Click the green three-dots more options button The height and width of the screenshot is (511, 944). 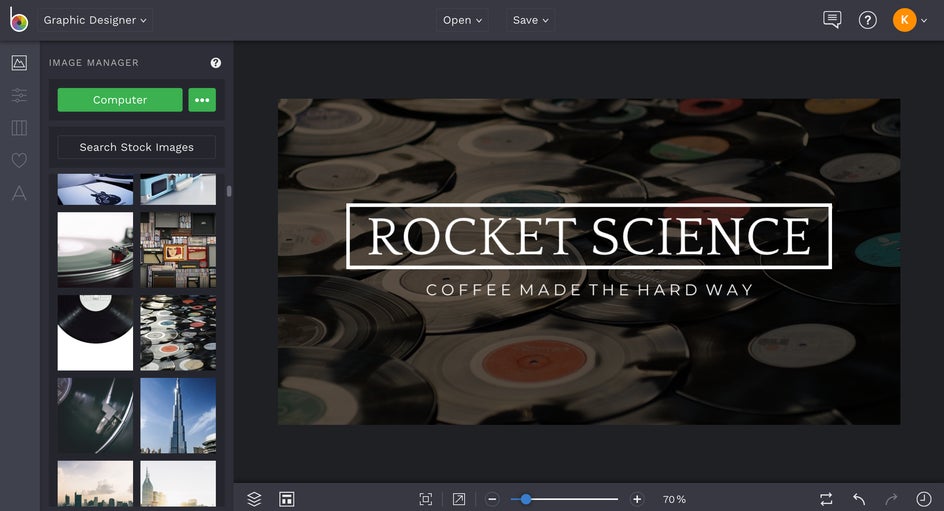[202, 100]
